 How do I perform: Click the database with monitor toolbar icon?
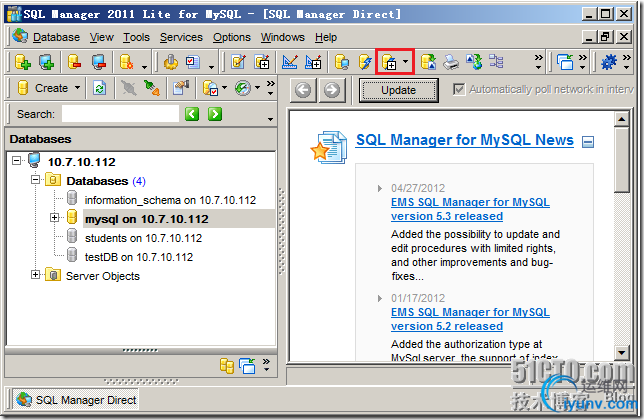click(x=342, y=62)
